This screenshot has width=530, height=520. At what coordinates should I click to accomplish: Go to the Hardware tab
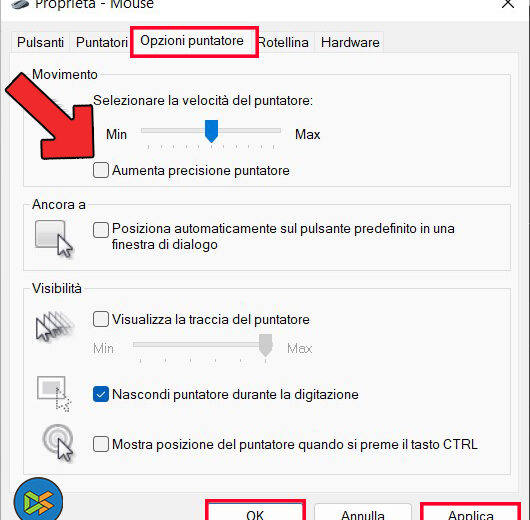[350, 43]
